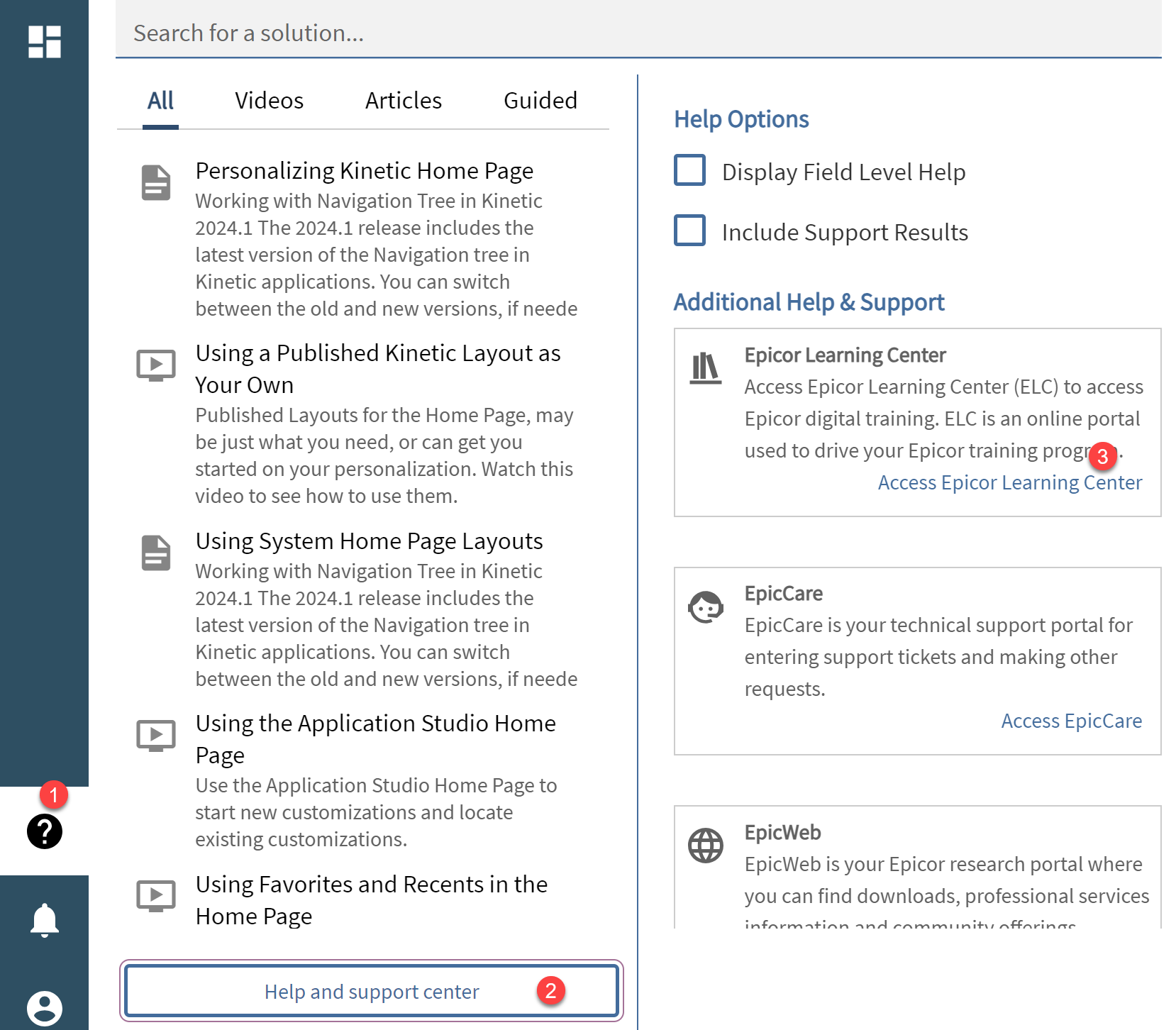Open Using the Application Studio Home Page title

pos(376,739)
